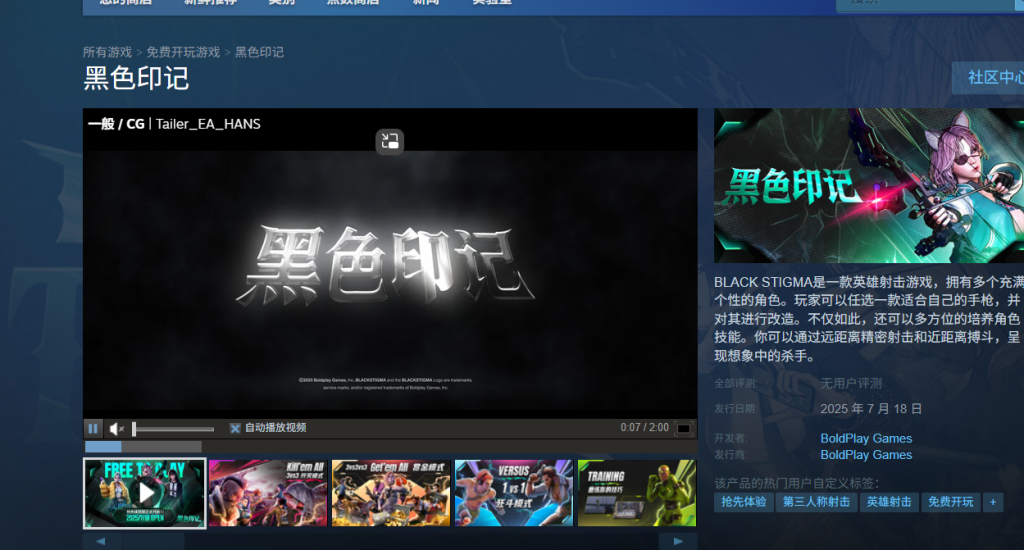Click the 无用户评测 review text
1024x550 pixels.
tap(851, 383)
